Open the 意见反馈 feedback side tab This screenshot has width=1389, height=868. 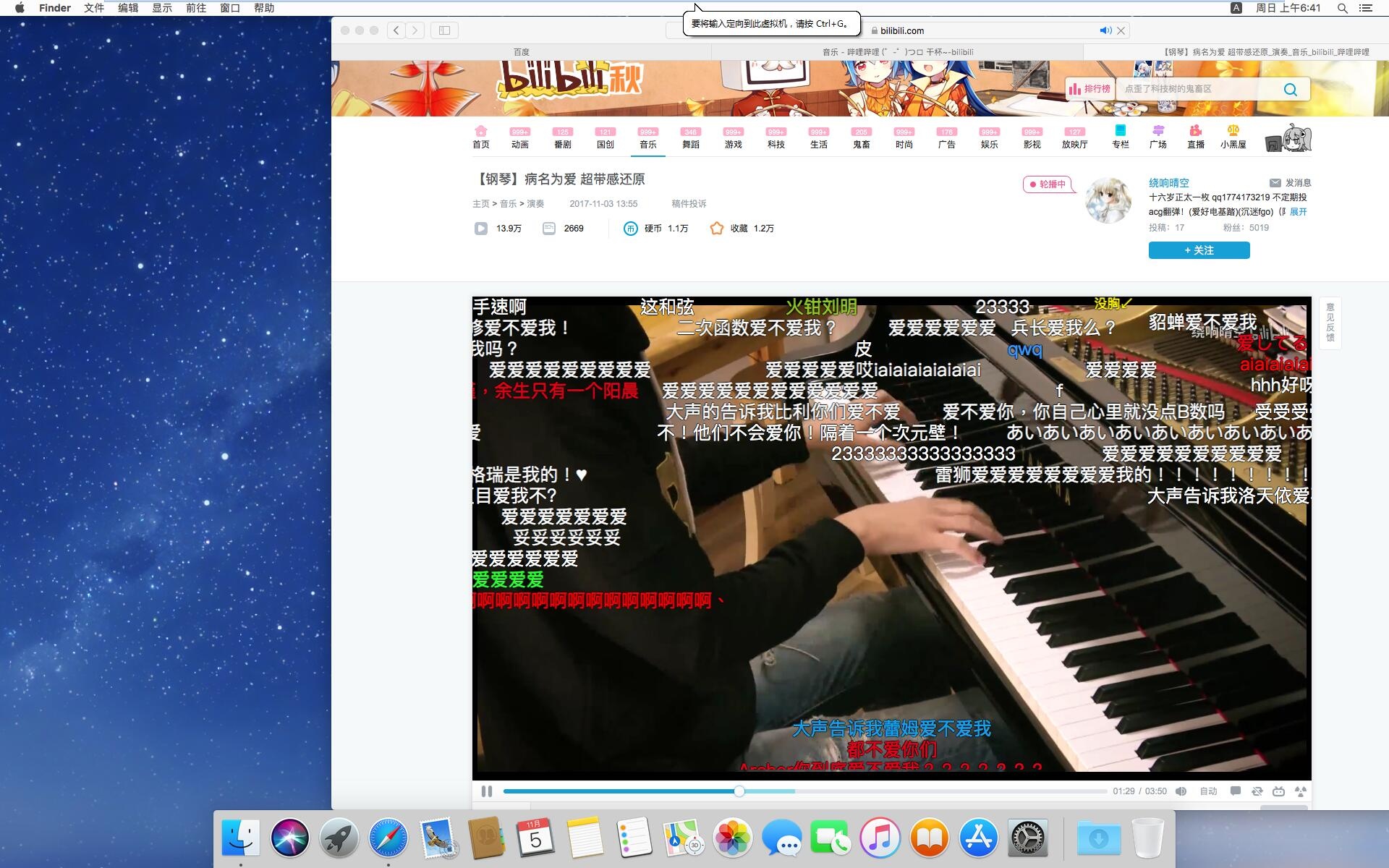1330,323
